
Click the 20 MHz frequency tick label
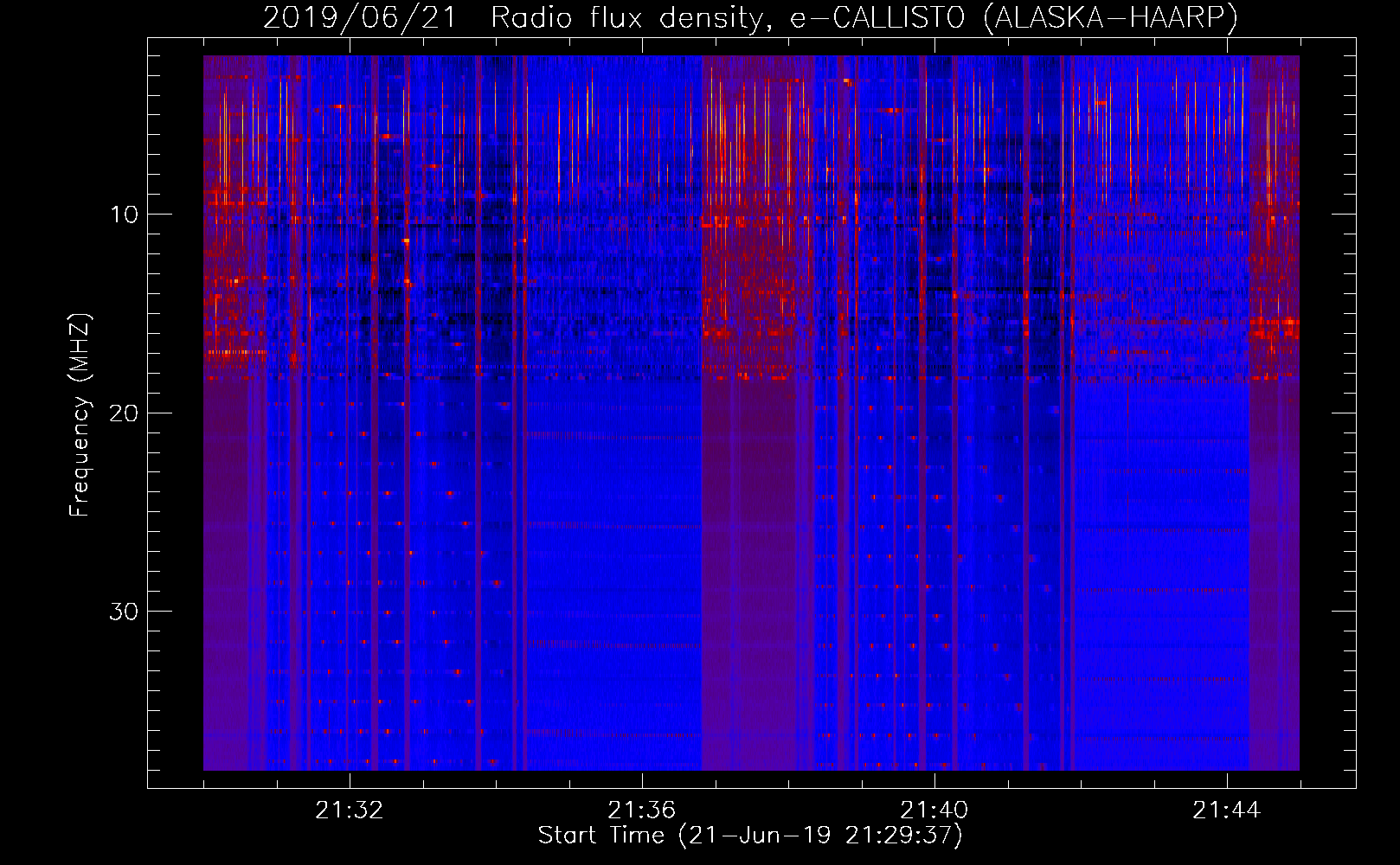pyautogui.click(x=124, y=413)
